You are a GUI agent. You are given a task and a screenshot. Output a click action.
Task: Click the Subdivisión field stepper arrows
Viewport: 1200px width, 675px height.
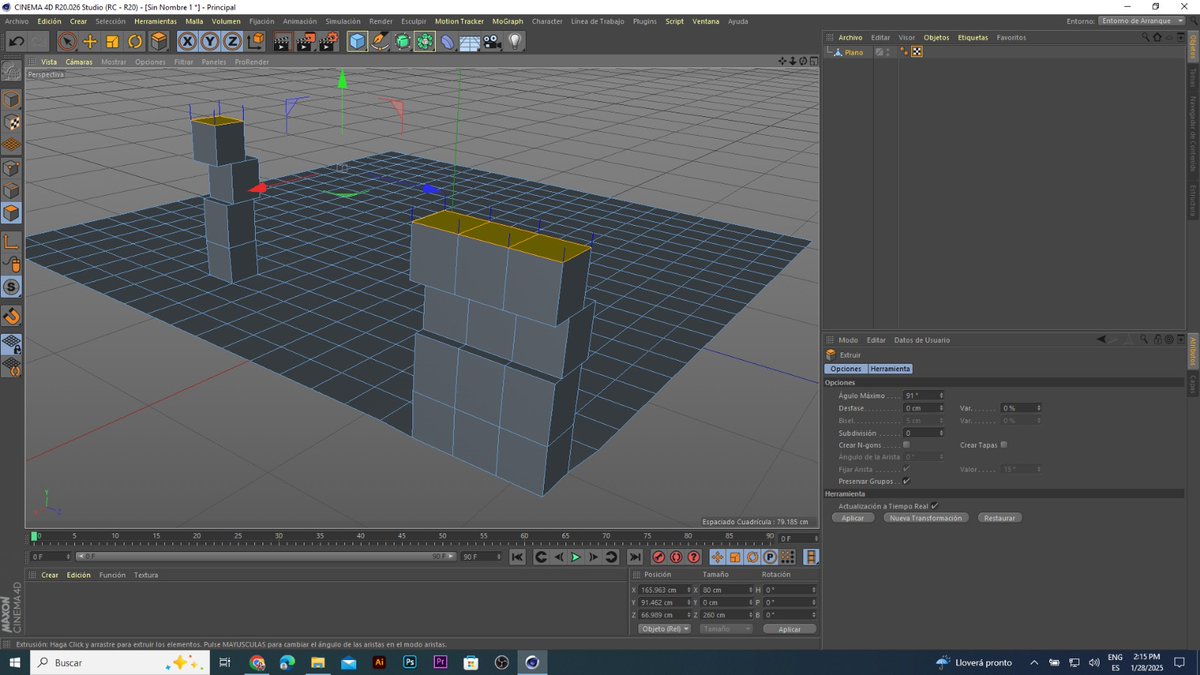[x=942, y=433]
